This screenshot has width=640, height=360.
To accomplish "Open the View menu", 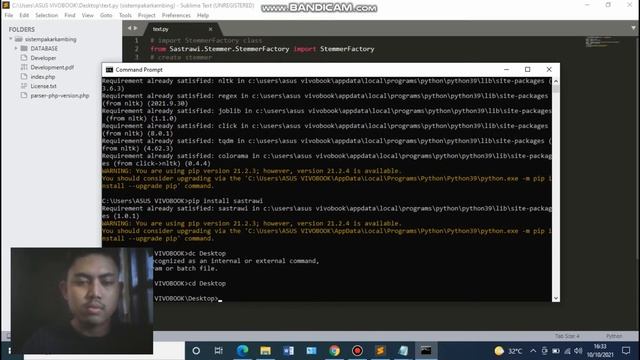I will point(87,15).
